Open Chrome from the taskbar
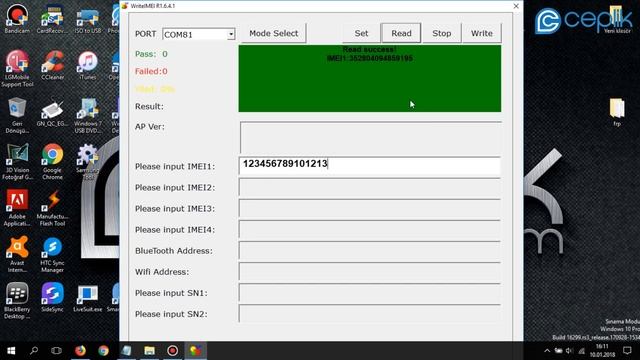Viewport: 640px width, 360px height. (x=103, y=351)
